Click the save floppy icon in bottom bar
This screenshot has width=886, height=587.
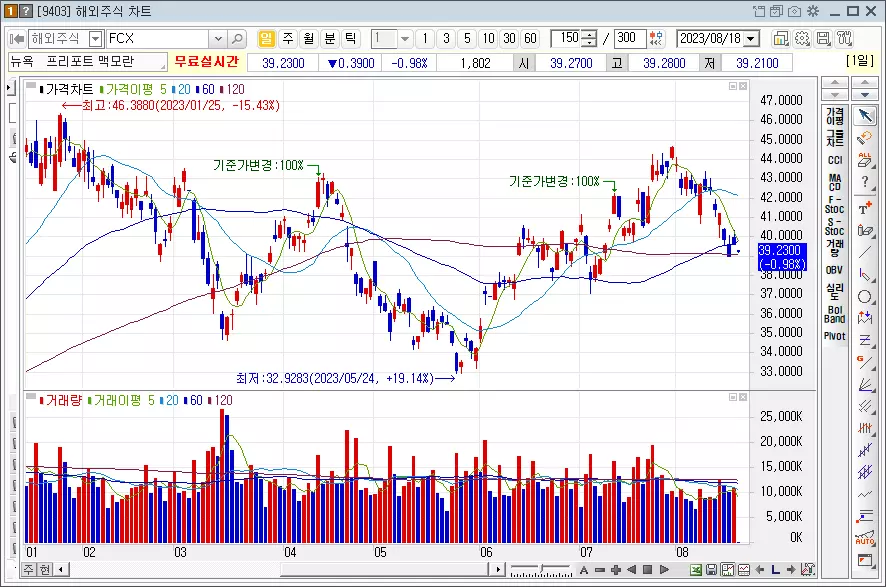[711, 569]
